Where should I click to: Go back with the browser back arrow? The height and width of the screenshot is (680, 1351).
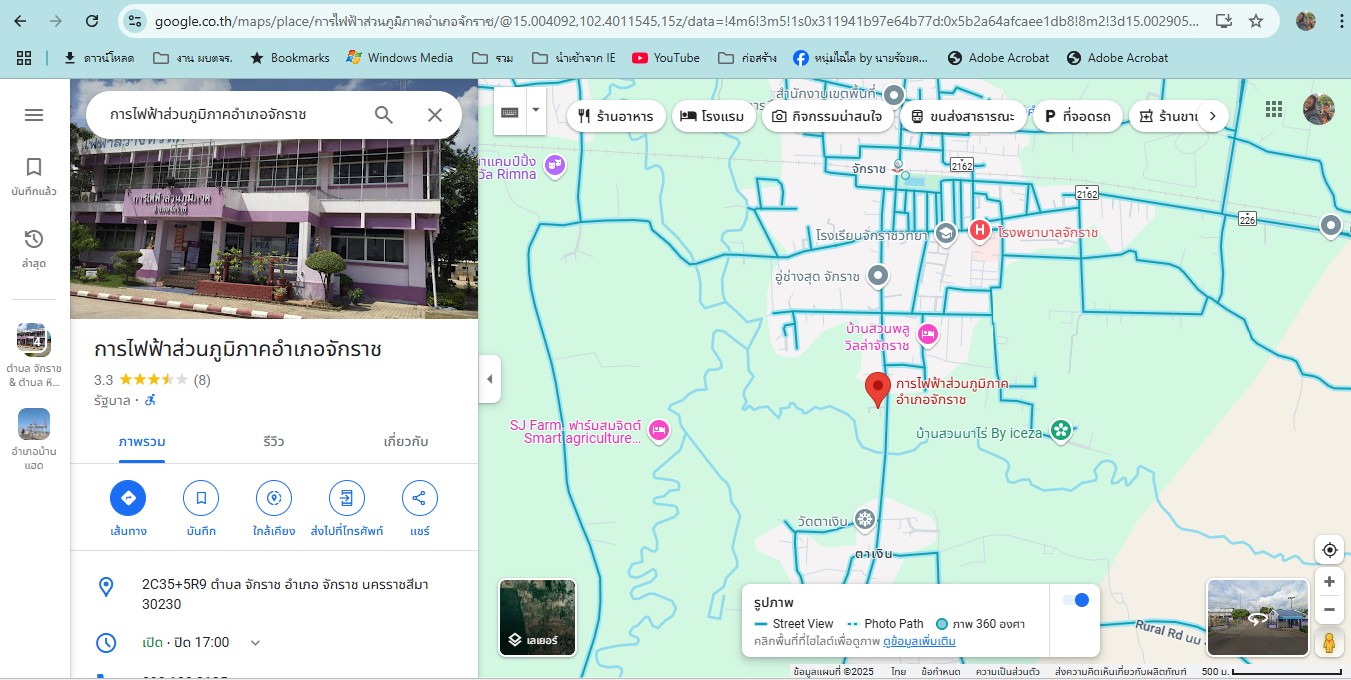pos(20,21)
